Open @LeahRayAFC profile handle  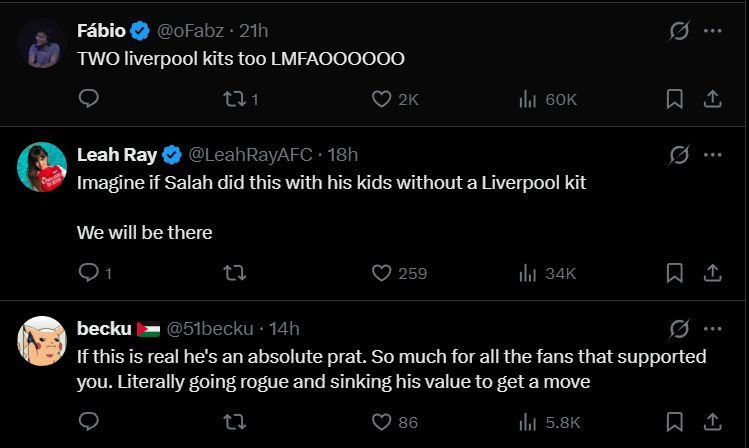(x=250, y=155)
